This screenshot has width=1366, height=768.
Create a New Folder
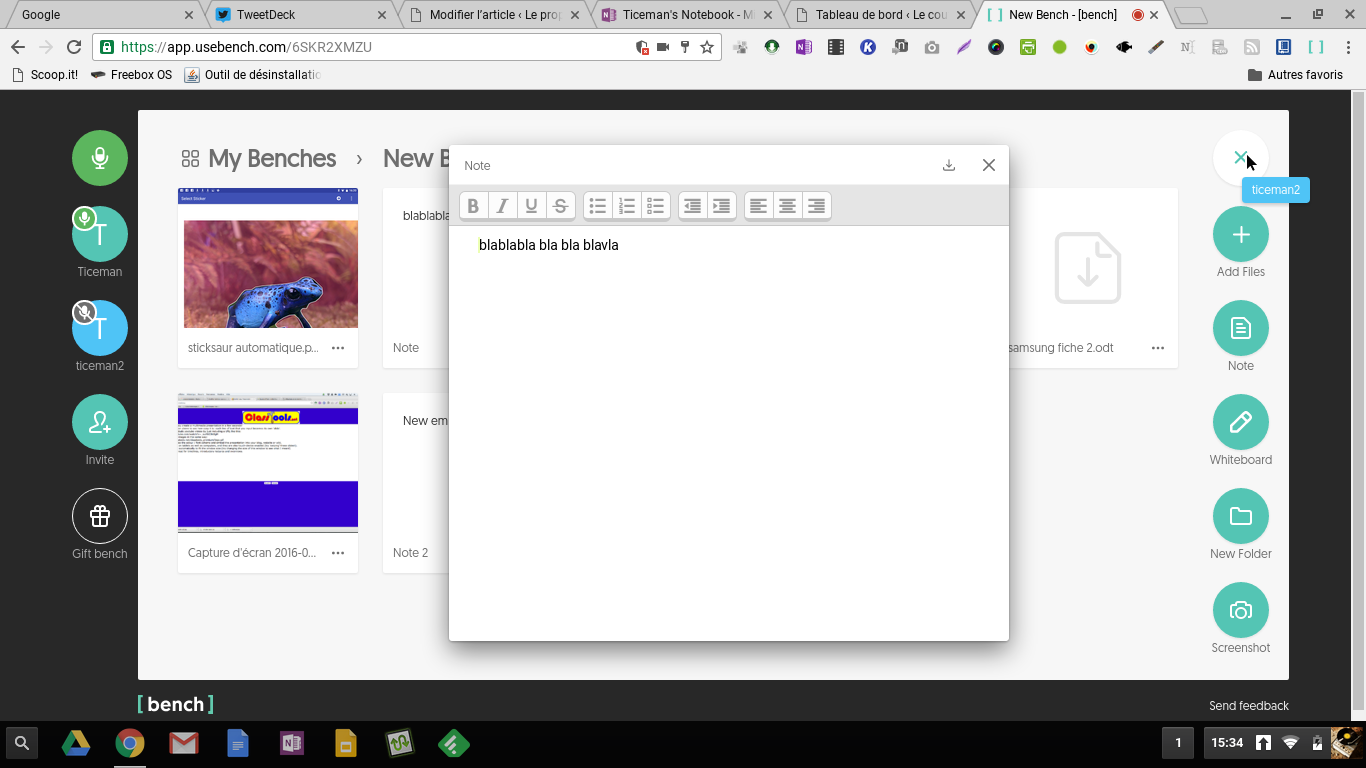click(x=1241, y=516)
